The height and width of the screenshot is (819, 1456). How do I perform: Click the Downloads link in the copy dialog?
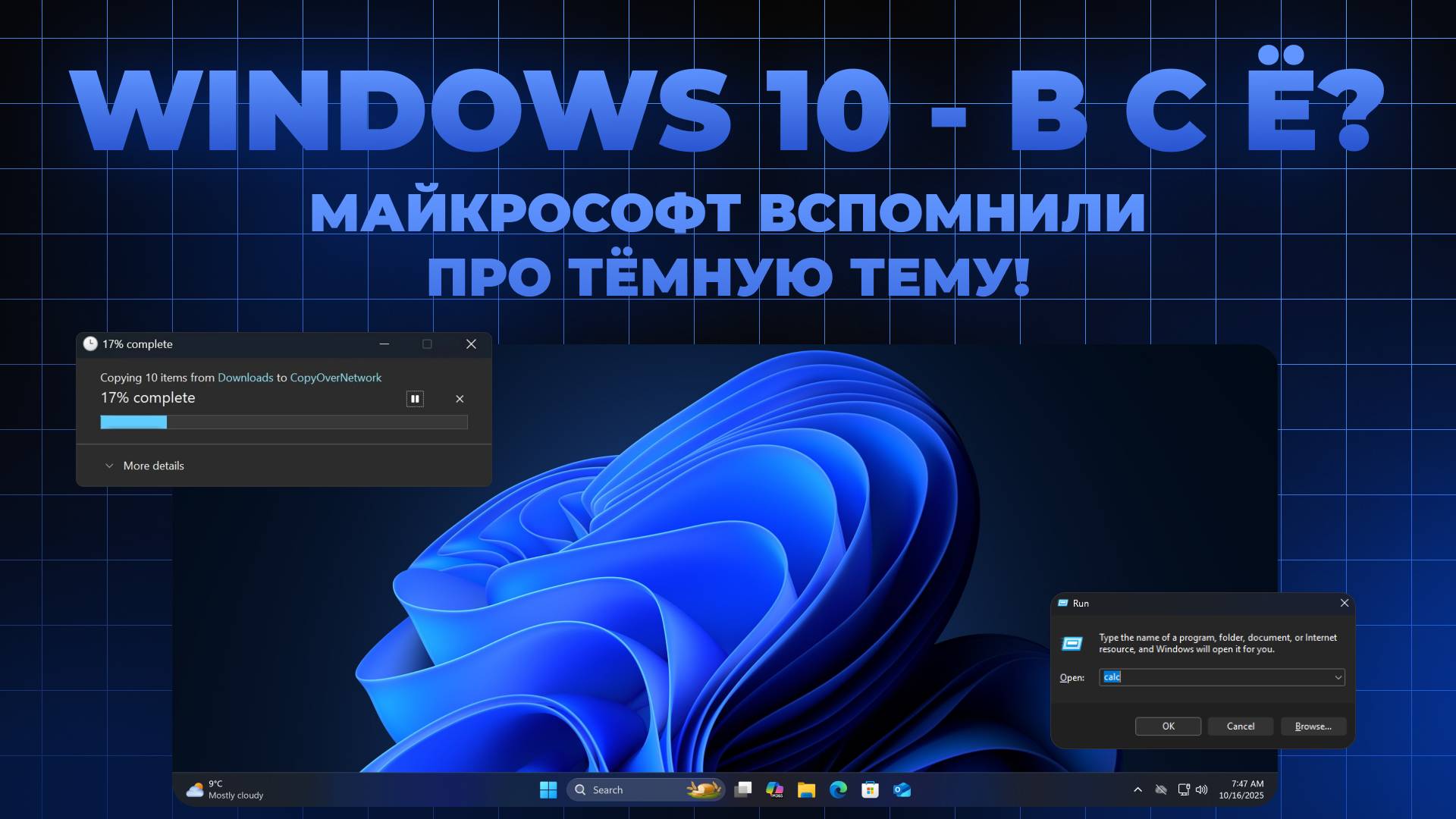point(245,378)
